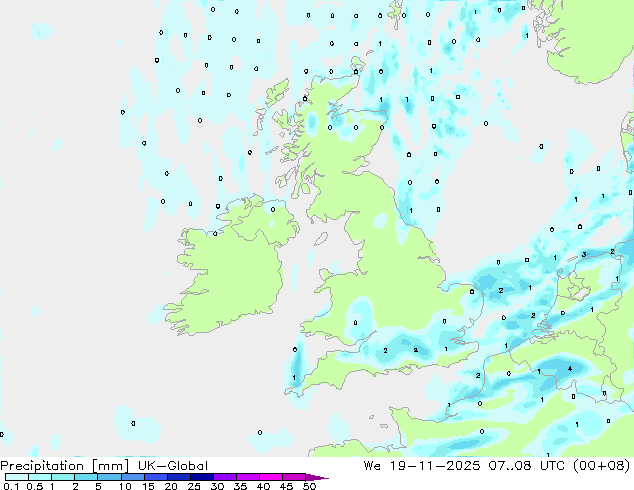This screenshot has height=490, width=634.
Task: Select the 25–30 navy legend swatch
Action: pos(202,477)
